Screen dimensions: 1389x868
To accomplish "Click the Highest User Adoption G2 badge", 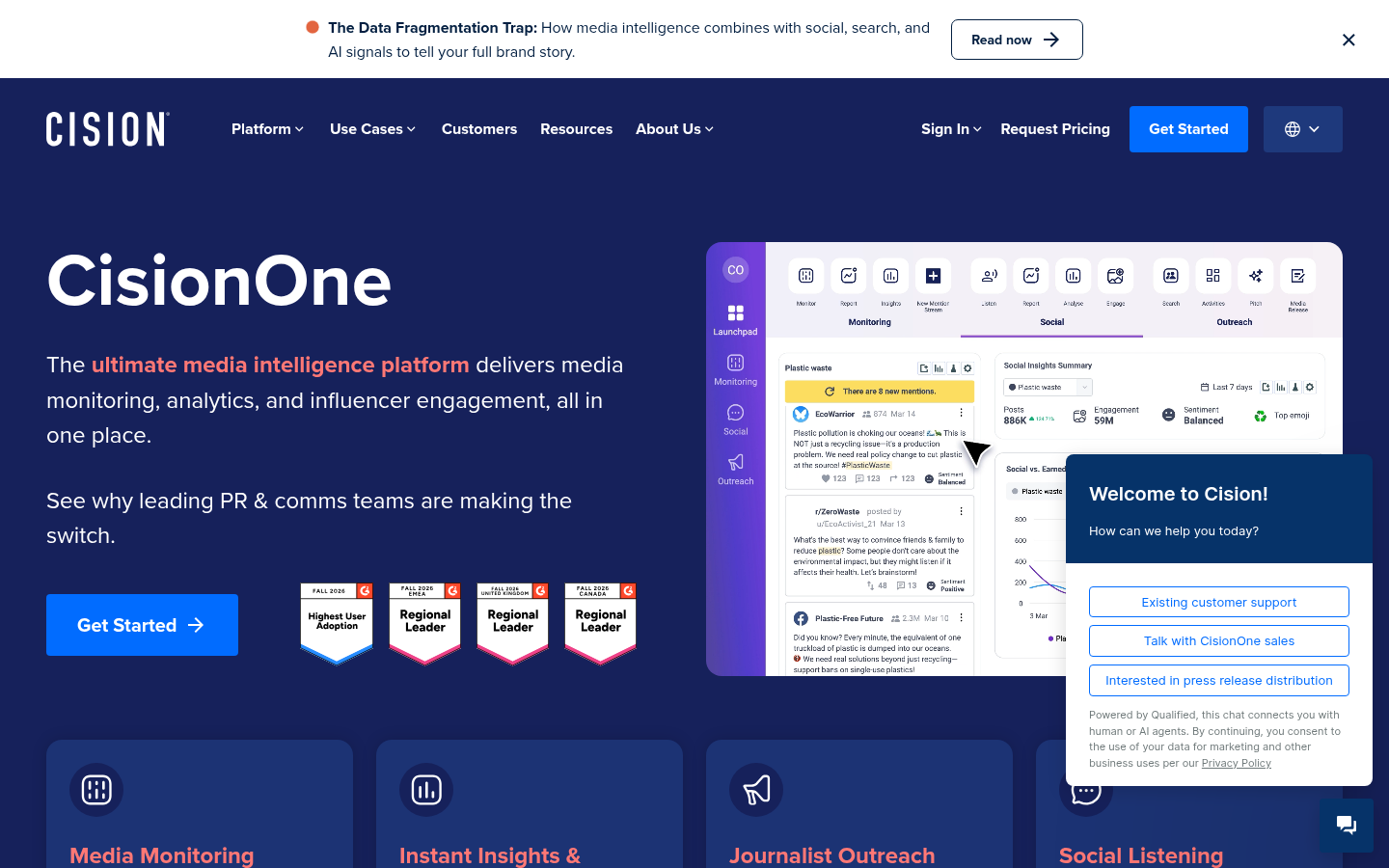I will click(x=337, y=624).
